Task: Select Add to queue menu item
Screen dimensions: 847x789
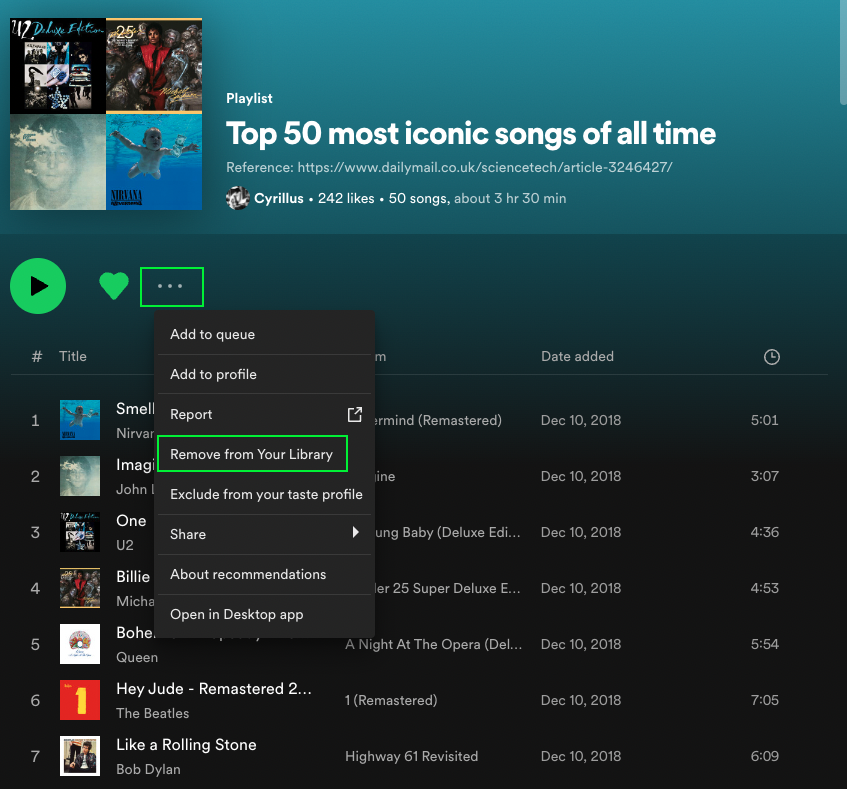Action: click(x=212, y=334)
